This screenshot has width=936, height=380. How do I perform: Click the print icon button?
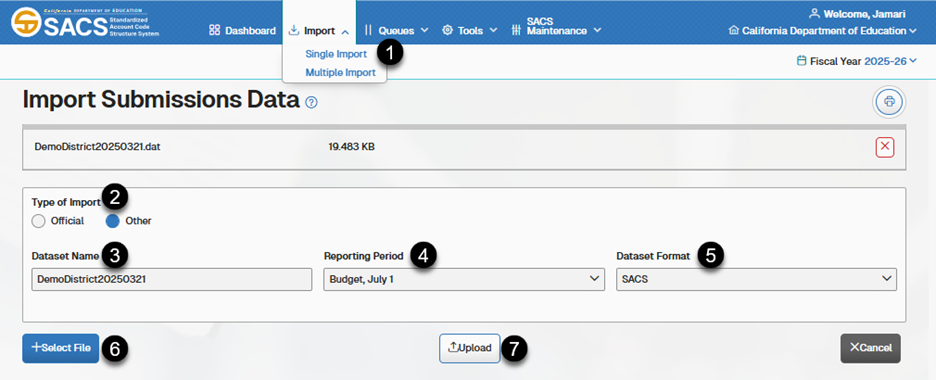(889, 101)
